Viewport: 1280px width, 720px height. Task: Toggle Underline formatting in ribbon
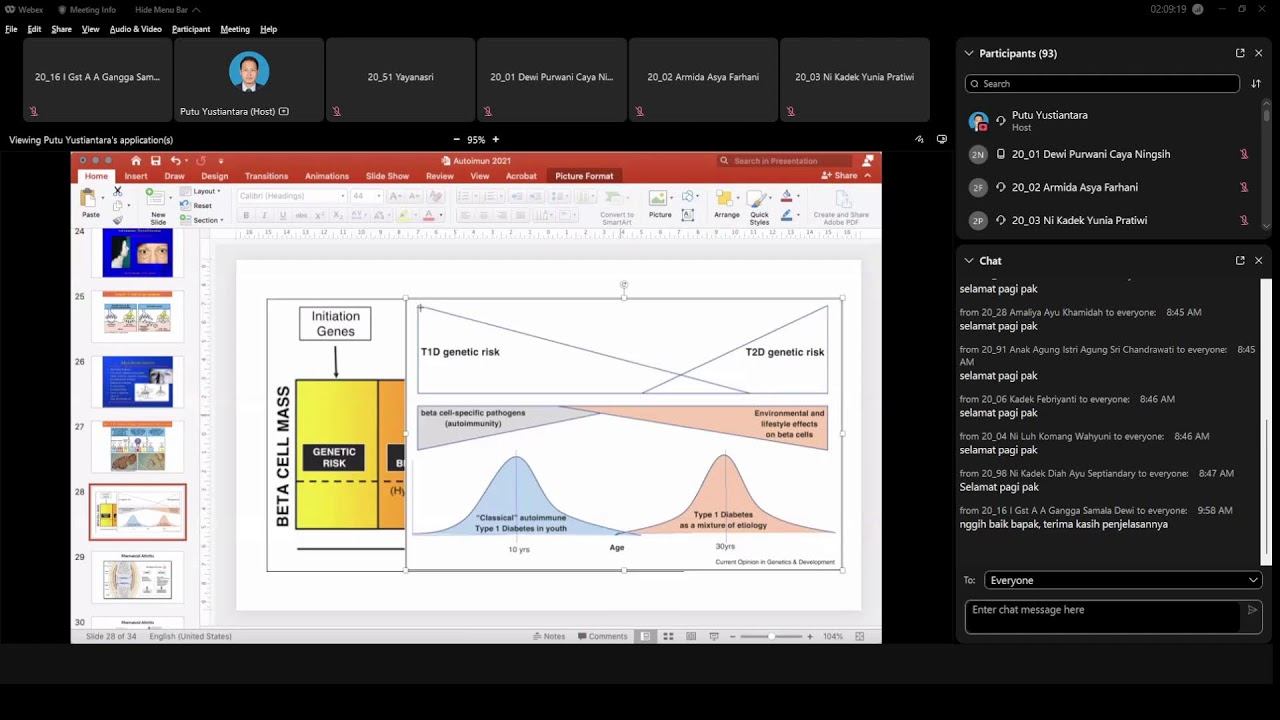click(283, 215)
